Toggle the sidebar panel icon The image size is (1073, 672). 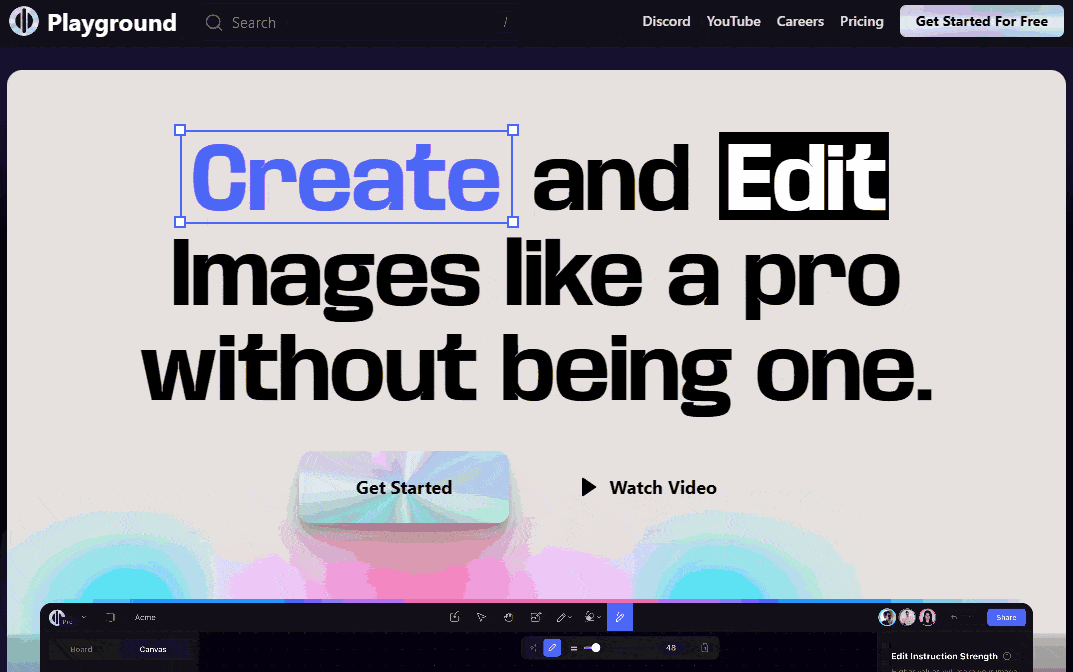(x=110, y=617)
